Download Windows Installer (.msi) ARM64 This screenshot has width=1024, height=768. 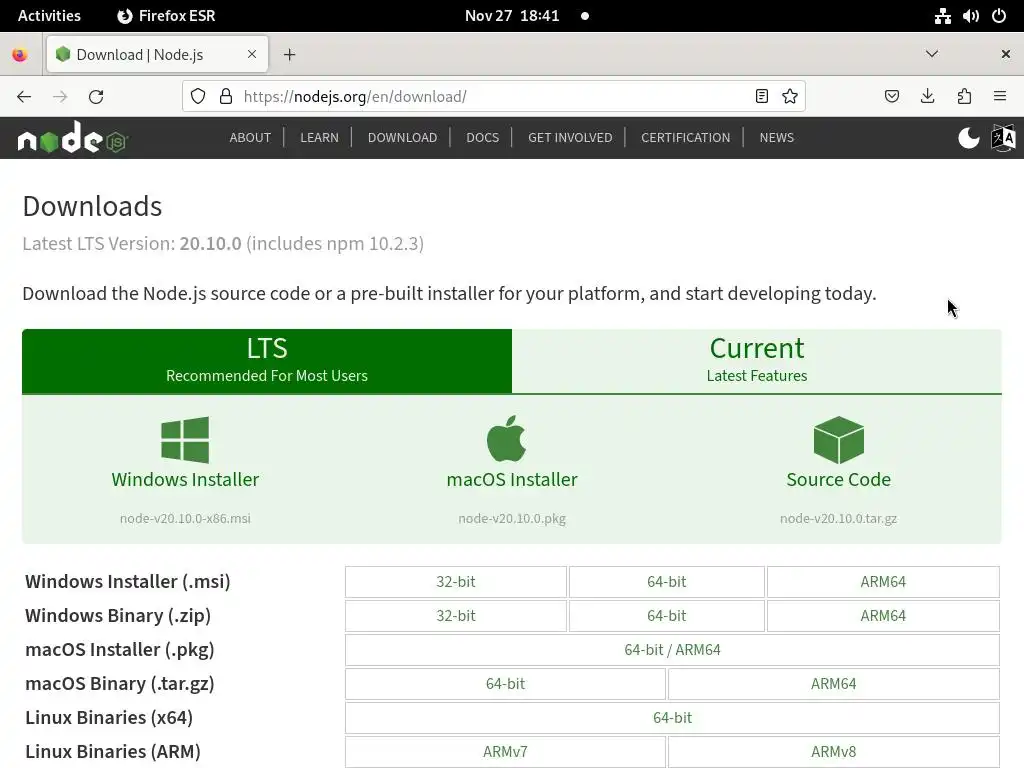point(883,582)
